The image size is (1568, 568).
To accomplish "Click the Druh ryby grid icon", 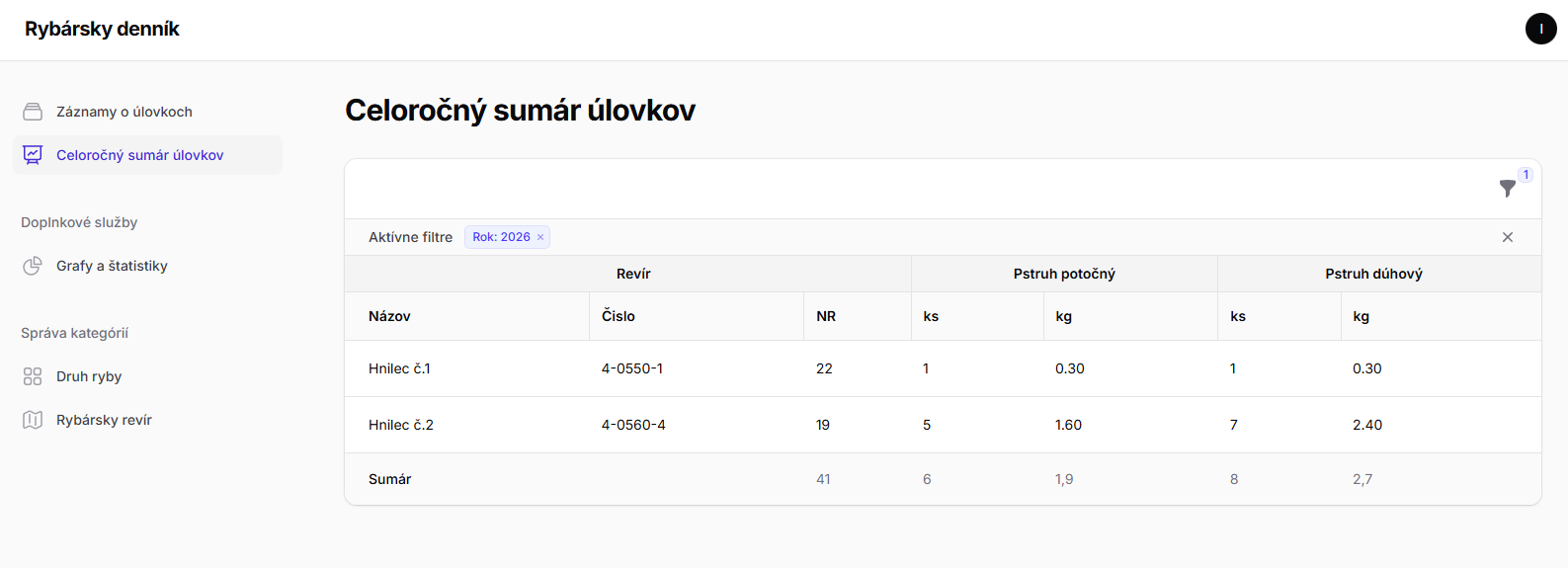I will tap(33, 376).
